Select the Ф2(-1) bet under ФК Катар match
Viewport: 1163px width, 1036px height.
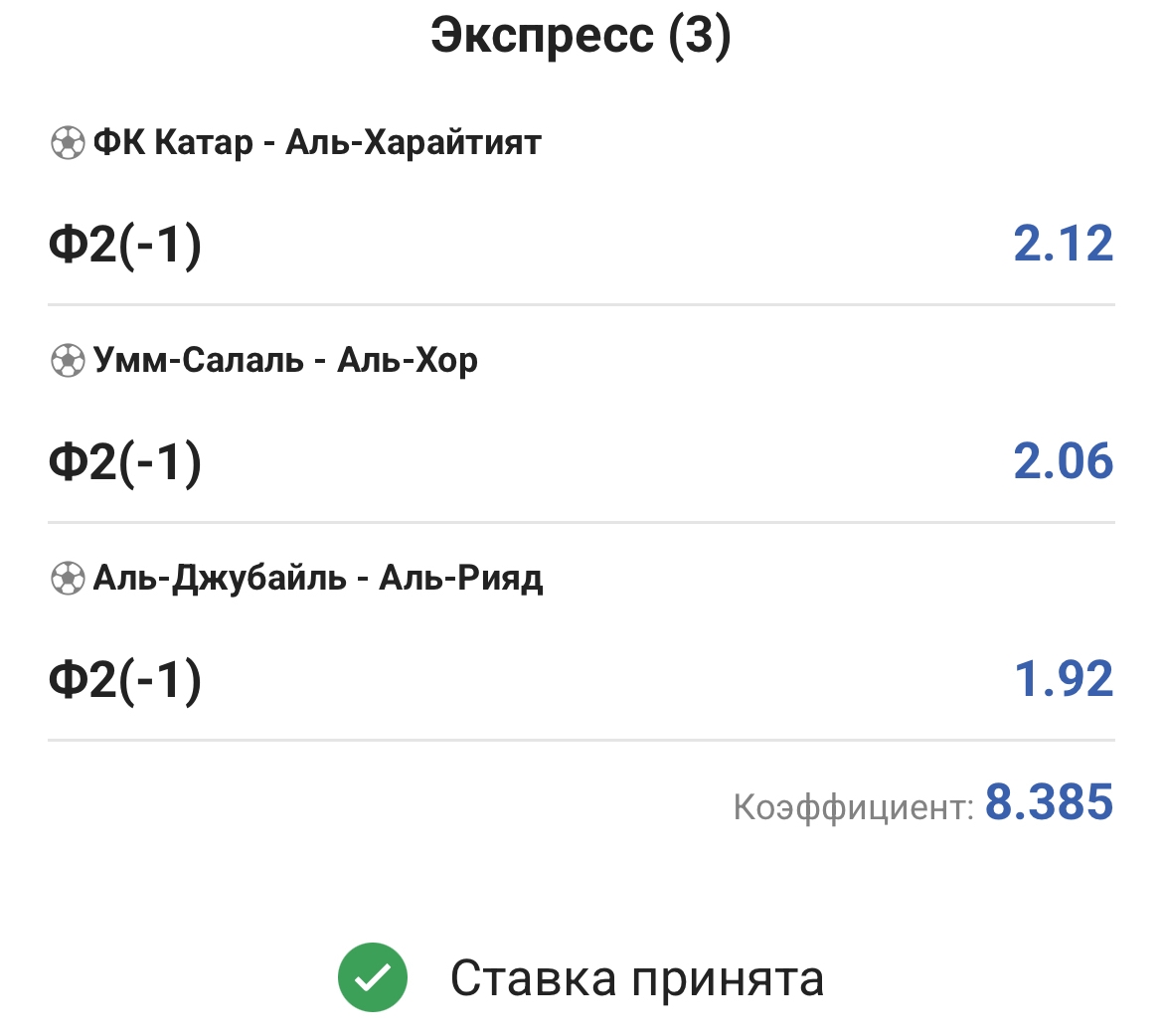click(x=125, y=245)
